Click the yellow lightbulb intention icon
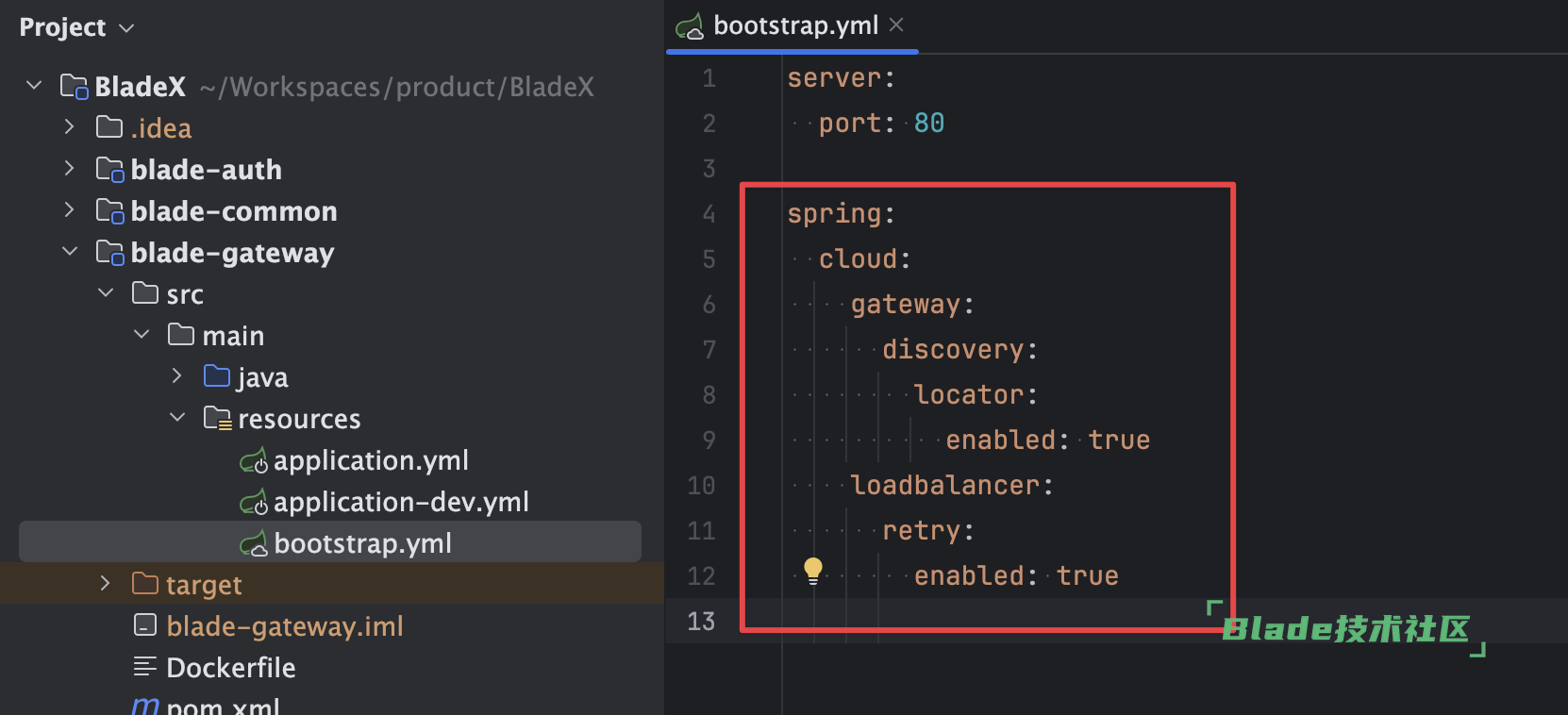The image size is (1568, 715). point(813,571)
